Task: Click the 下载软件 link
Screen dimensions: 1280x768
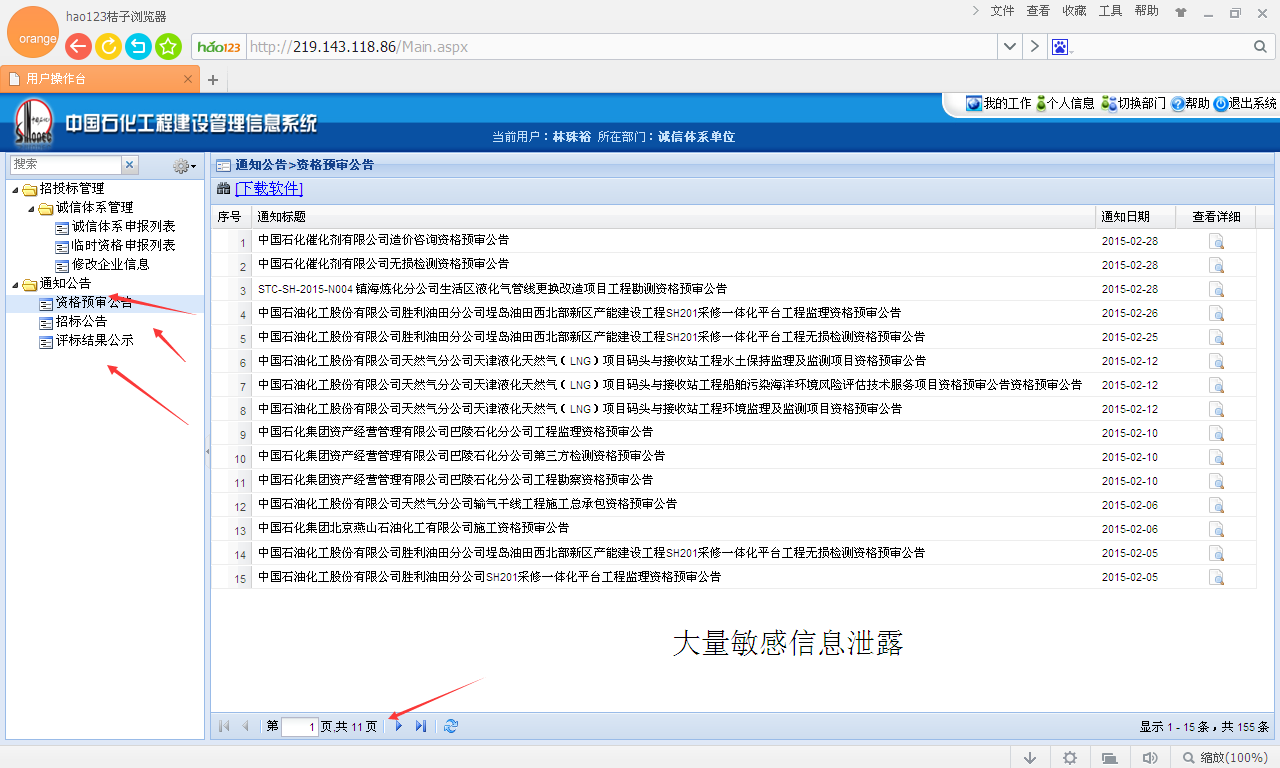Action: [268, 189]
